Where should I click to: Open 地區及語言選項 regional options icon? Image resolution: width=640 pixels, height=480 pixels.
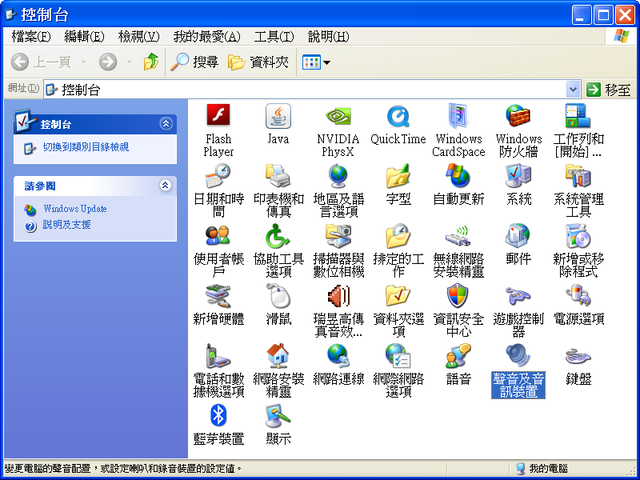(338, 176)
